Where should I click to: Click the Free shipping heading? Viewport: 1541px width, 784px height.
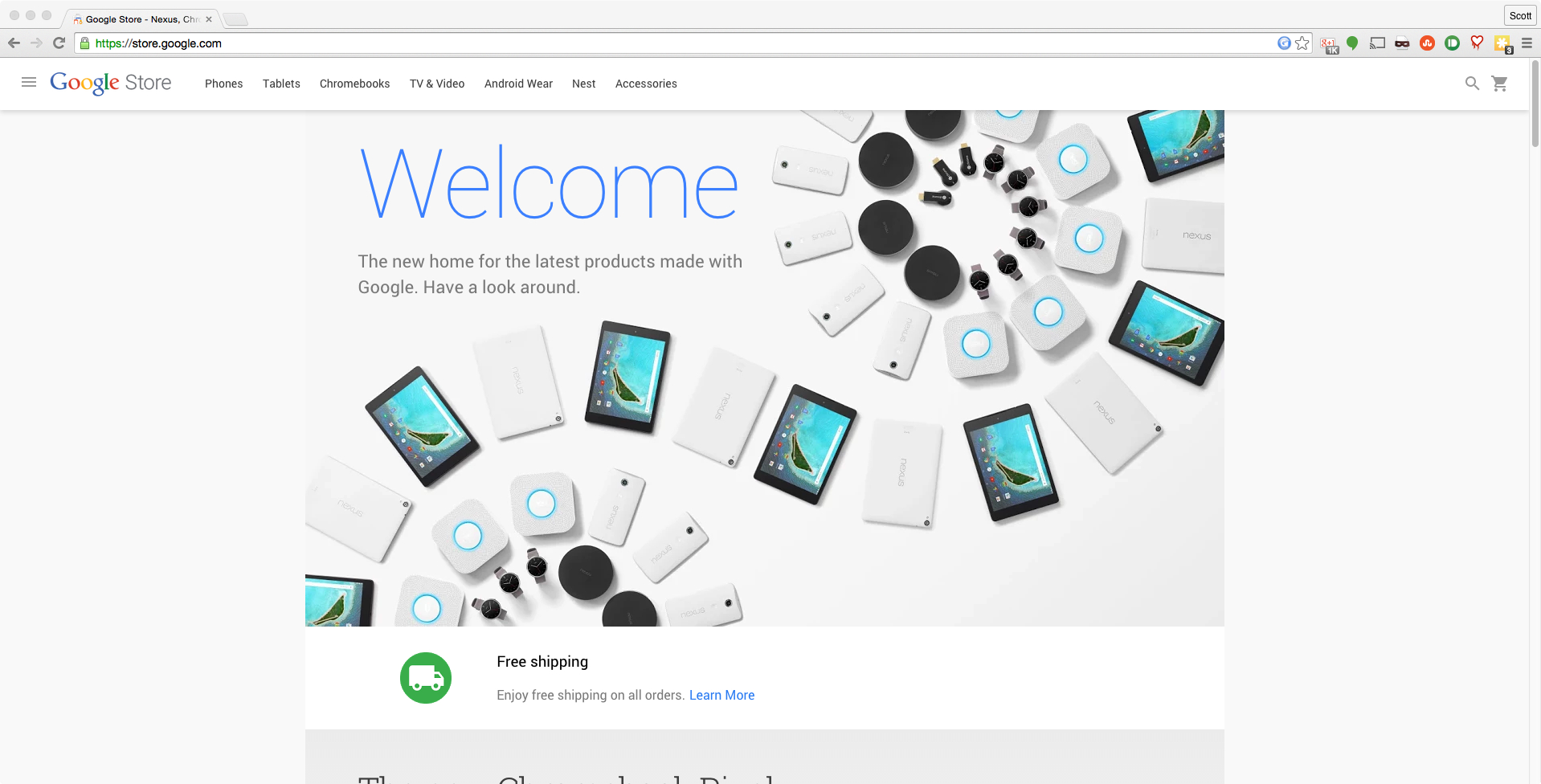point(542,662)
